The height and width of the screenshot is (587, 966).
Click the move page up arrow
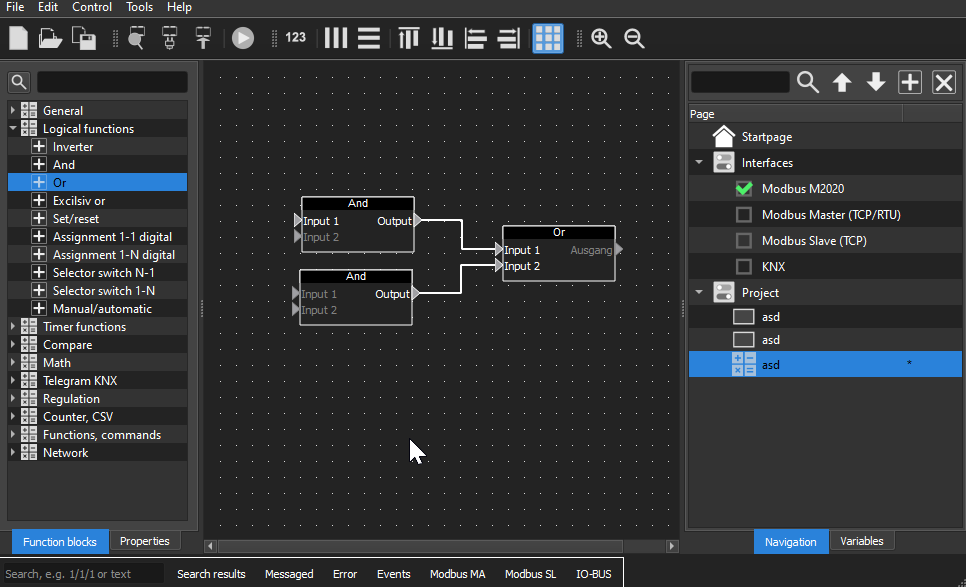[x=842, y=82]
